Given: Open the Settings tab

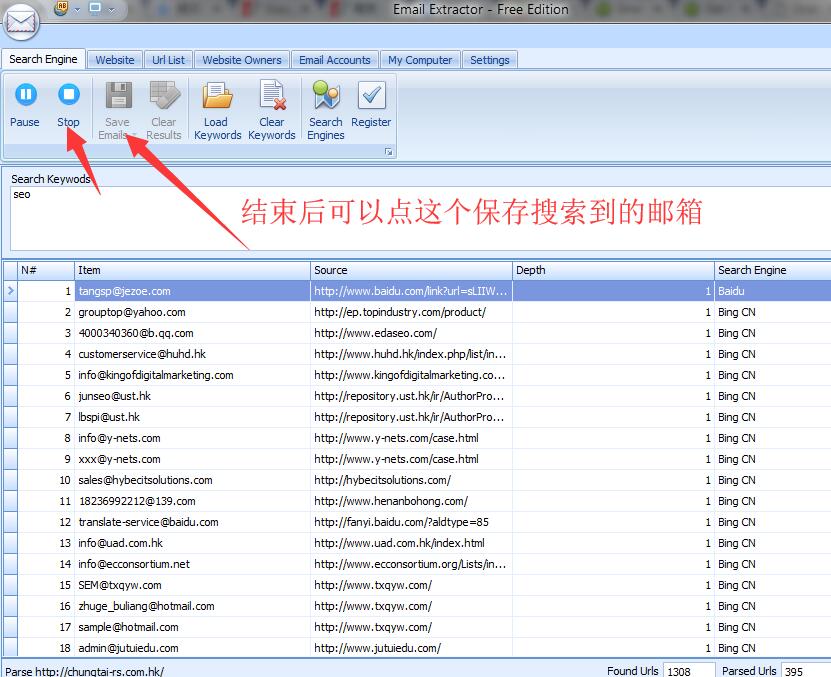Looking at the screenshot, I should point(489,60).
